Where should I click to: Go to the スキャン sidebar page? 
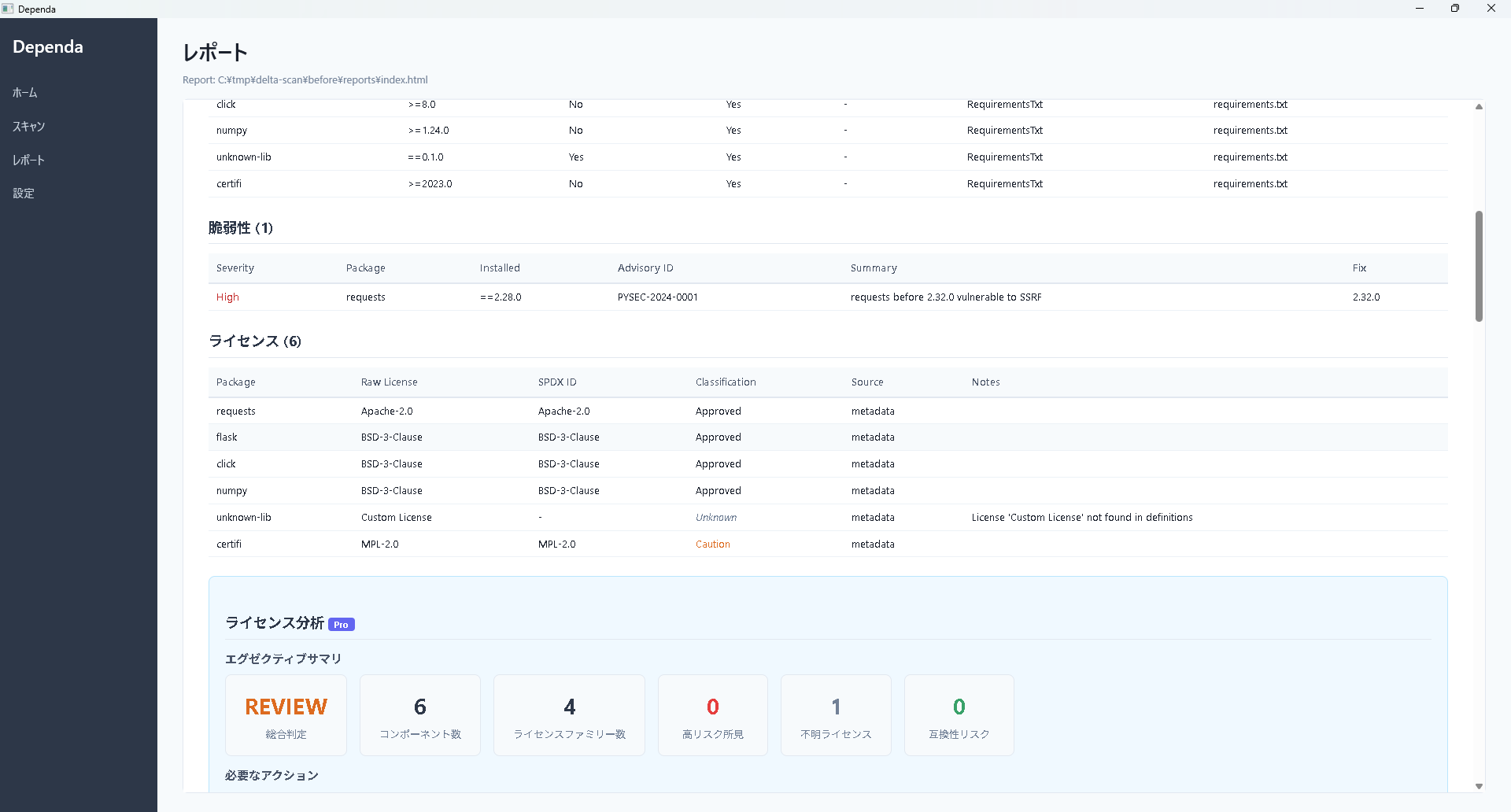pyautogui.click(x=28, y=127)
